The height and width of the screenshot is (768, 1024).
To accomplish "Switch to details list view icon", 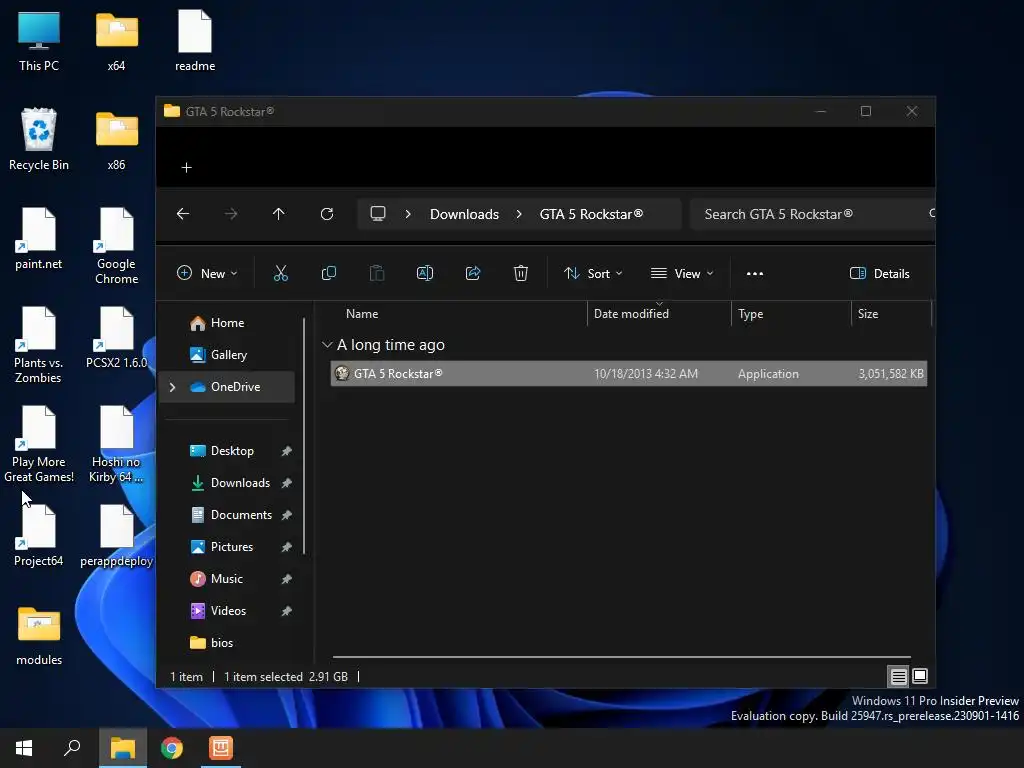I will [898, 677].
